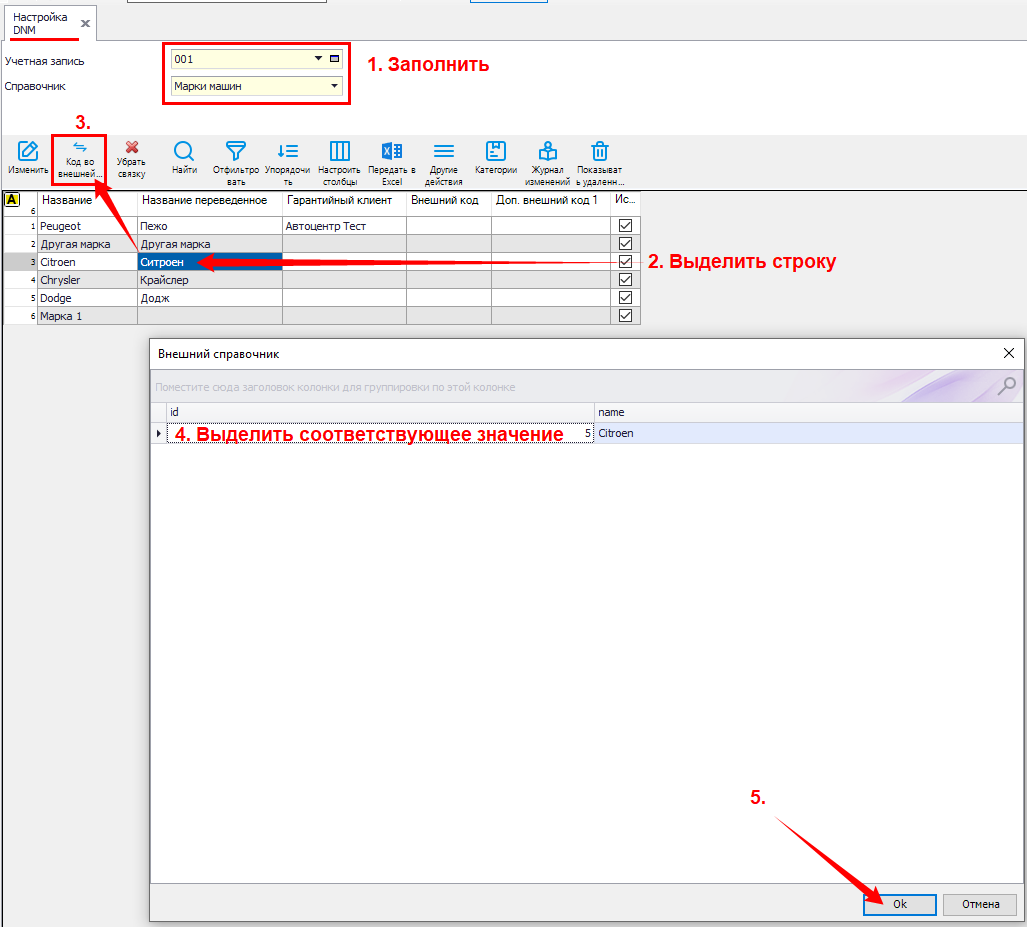Expand the Учетная запись dropdown arrow
Image resolution: width=1027 pixels, height=927 pixels.
coord(319,59)
